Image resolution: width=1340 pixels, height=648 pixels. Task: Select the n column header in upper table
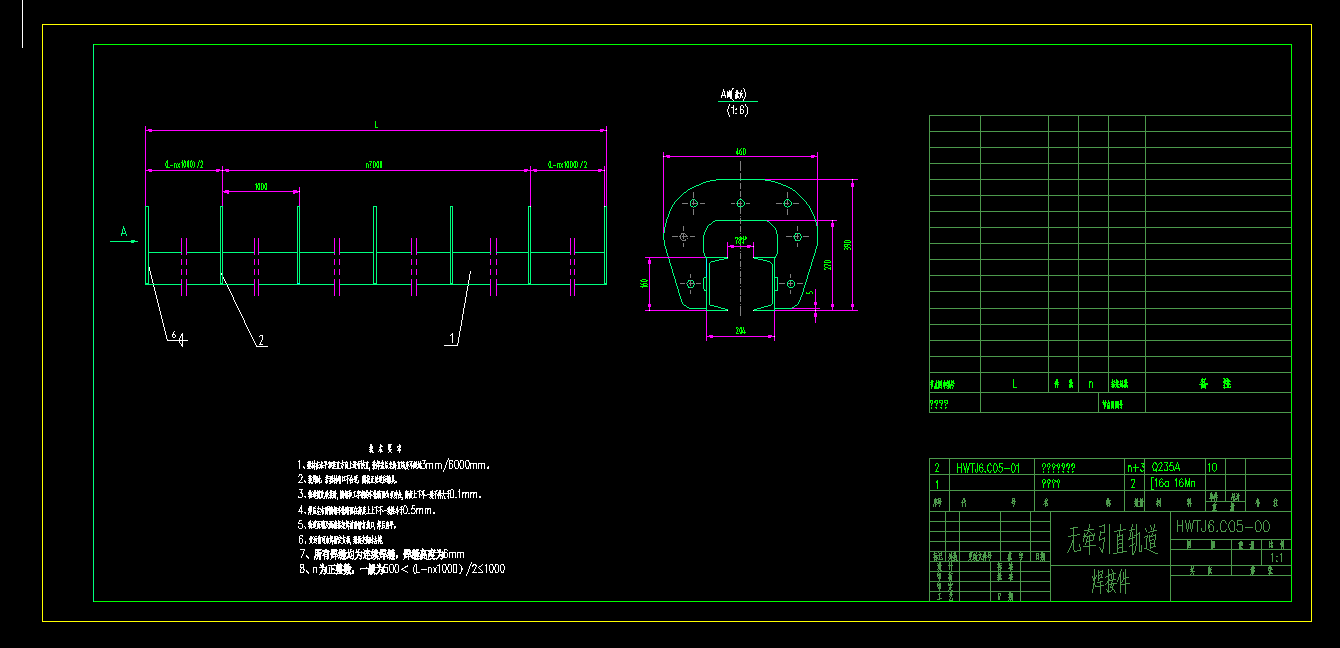[1092, 383]
